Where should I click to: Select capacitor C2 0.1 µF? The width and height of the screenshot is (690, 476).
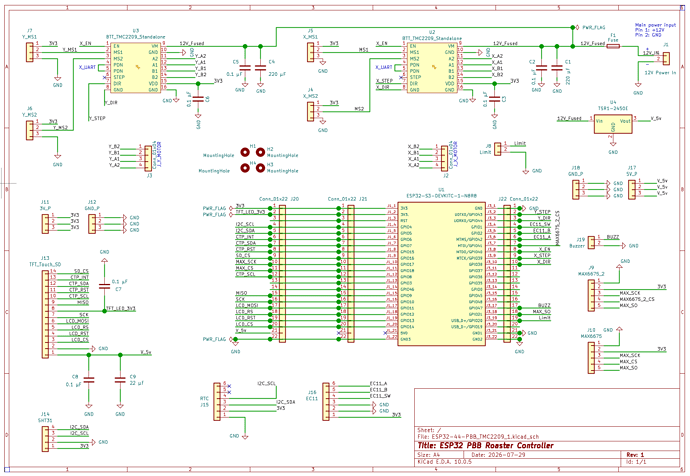541,68
